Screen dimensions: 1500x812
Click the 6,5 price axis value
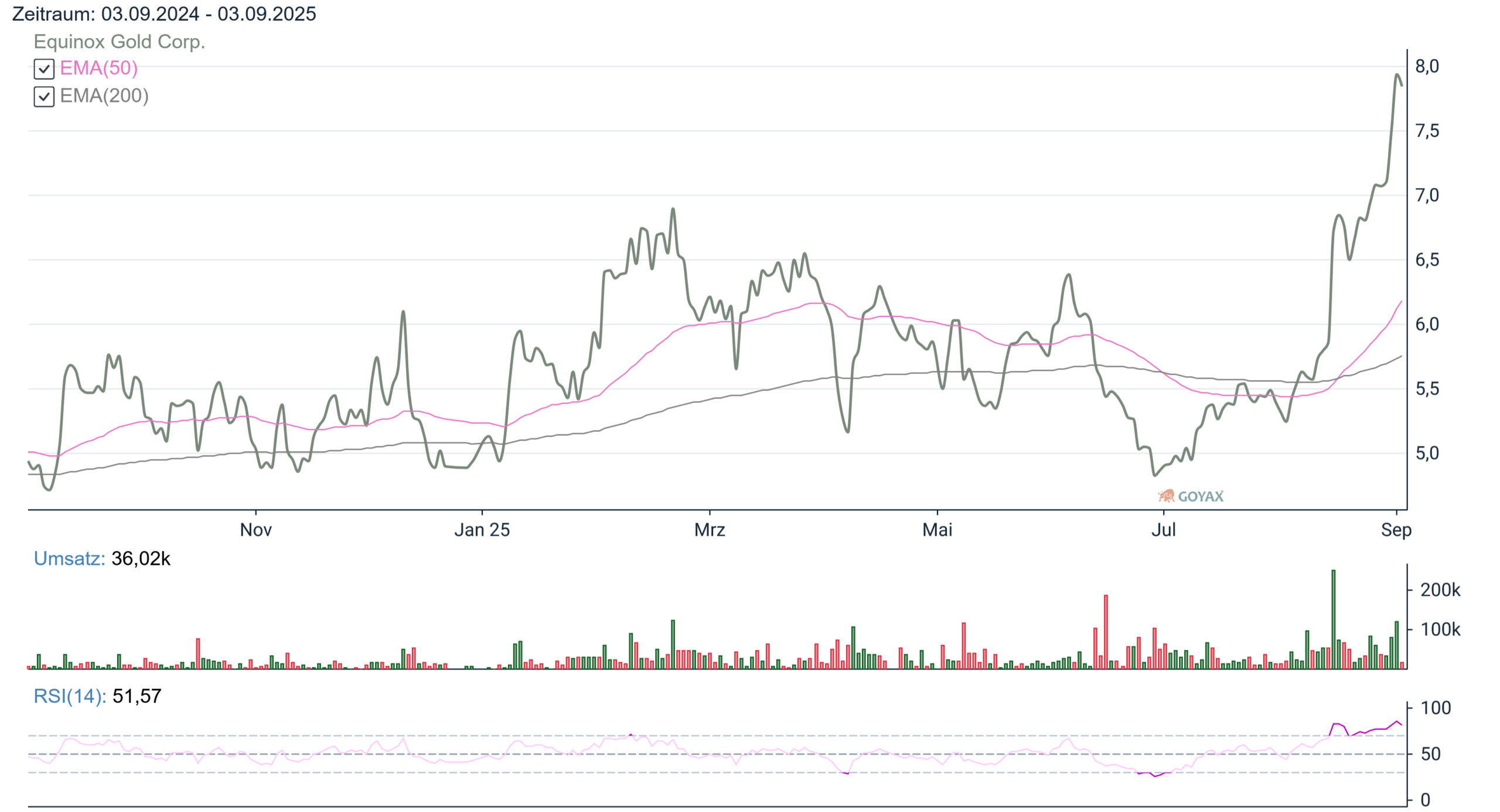point(1427,260)
